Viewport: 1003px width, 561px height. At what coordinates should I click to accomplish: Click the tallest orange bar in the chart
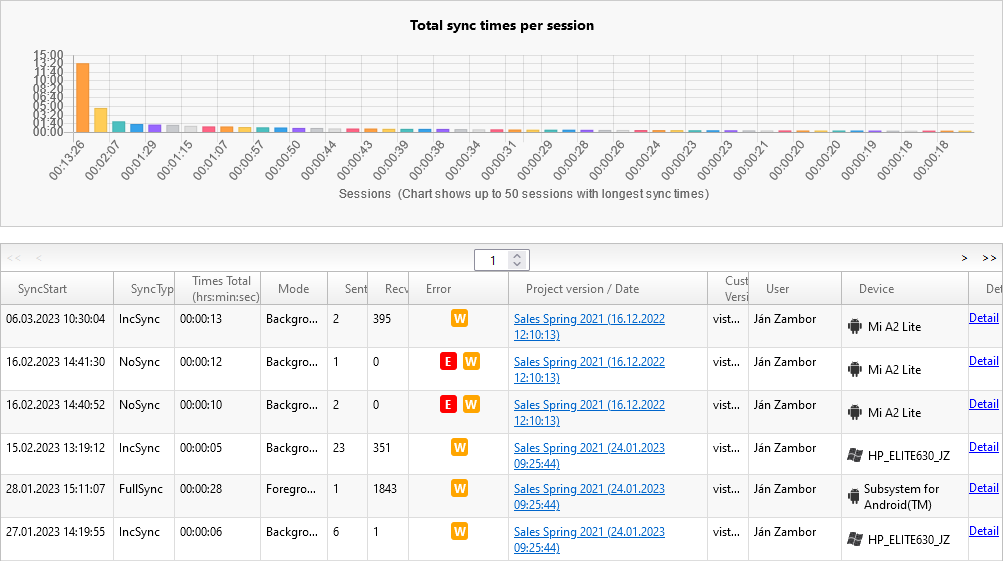[x=83, y=98]
